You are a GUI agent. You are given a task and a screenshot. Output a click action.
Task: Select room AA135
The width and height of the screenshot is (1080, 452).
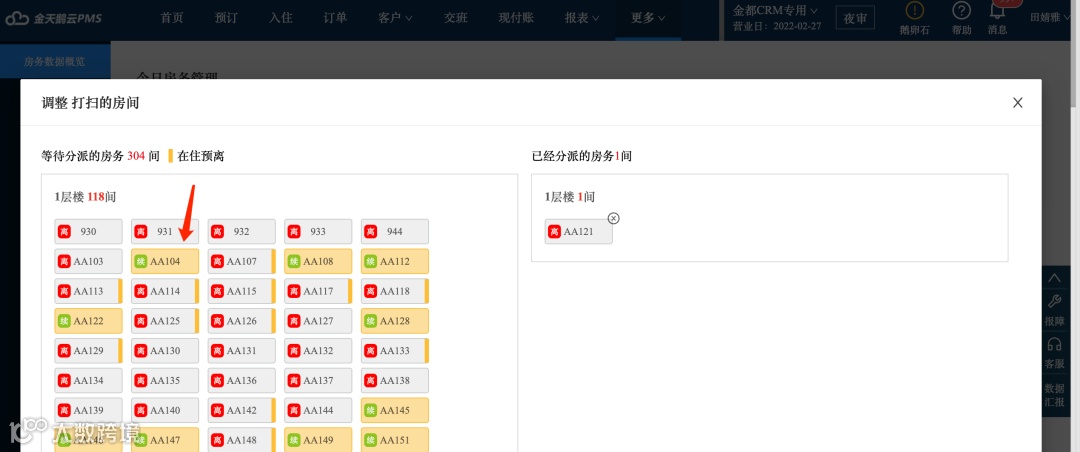pyautogui.click(x=165, y=380)
